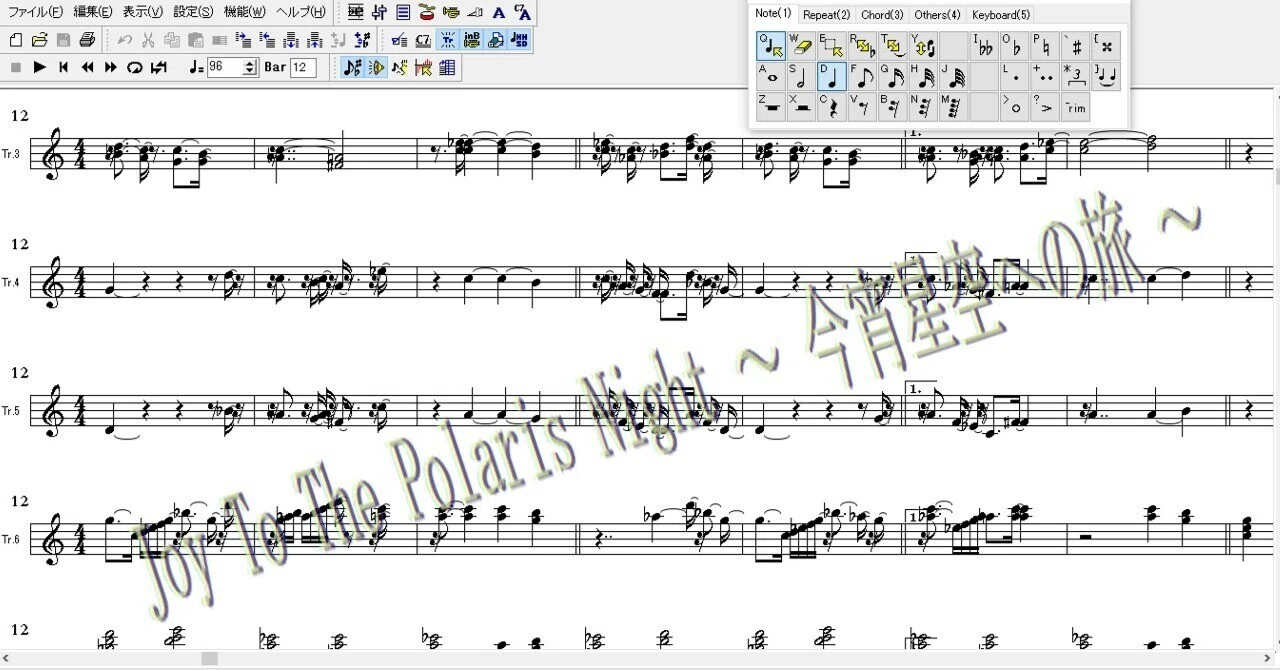Toggle the C7 chord display button
Image resolution: width=1280 pixels, height=670 pixels.
click(x=423, y=40)
